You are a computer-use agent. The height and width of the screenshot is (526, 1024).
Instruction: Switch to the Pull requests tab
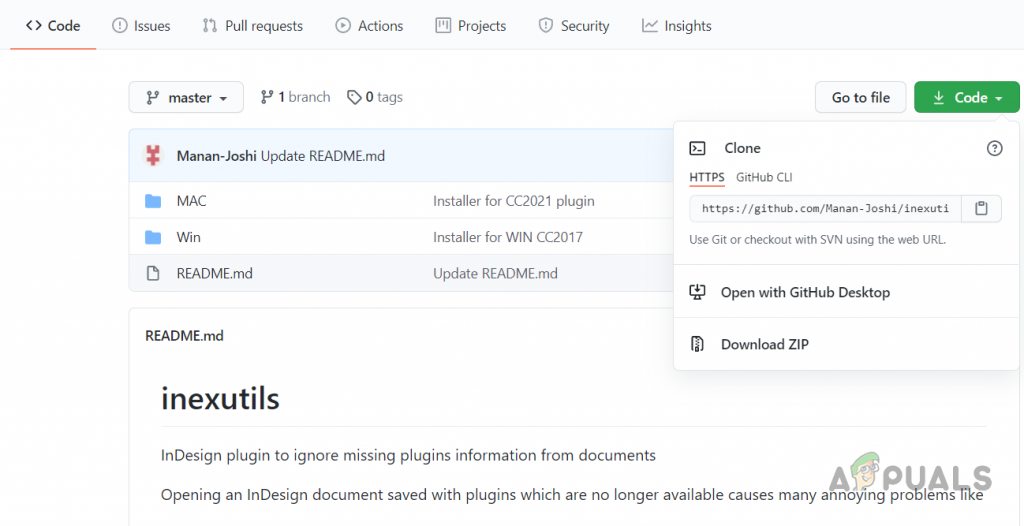click(x=252, y=26)
